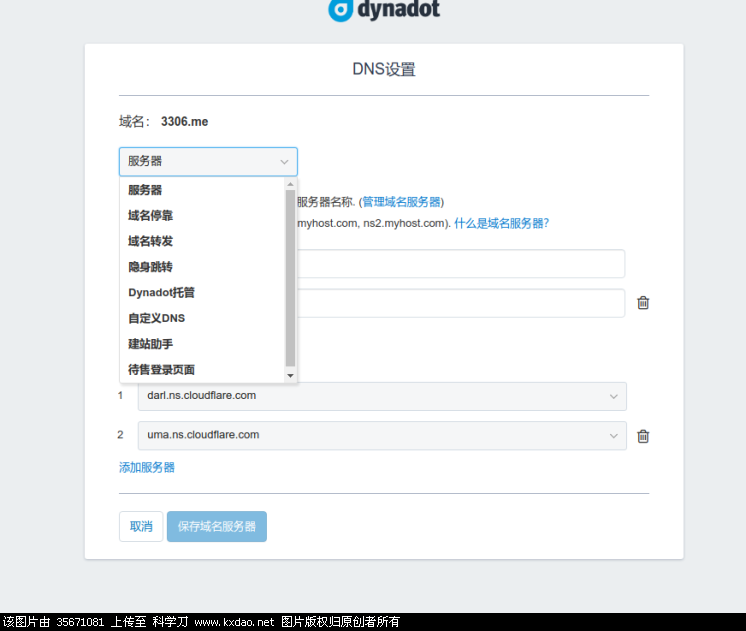Open the 什么是域名服务器? help link
The width and height of the screenshot is (746, 631).
501,223
